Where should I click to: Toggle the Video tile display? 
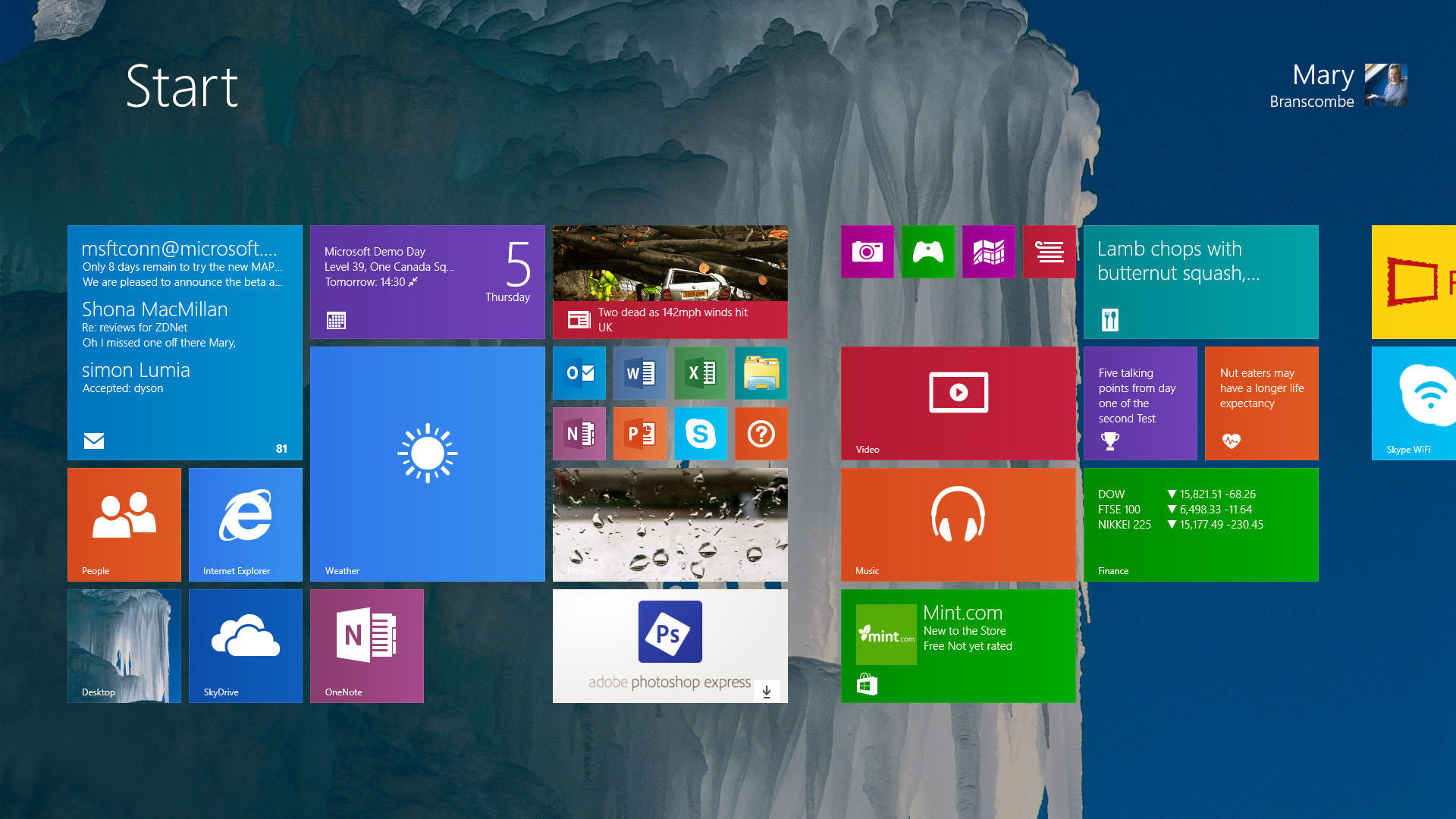[x=957, y=402]
